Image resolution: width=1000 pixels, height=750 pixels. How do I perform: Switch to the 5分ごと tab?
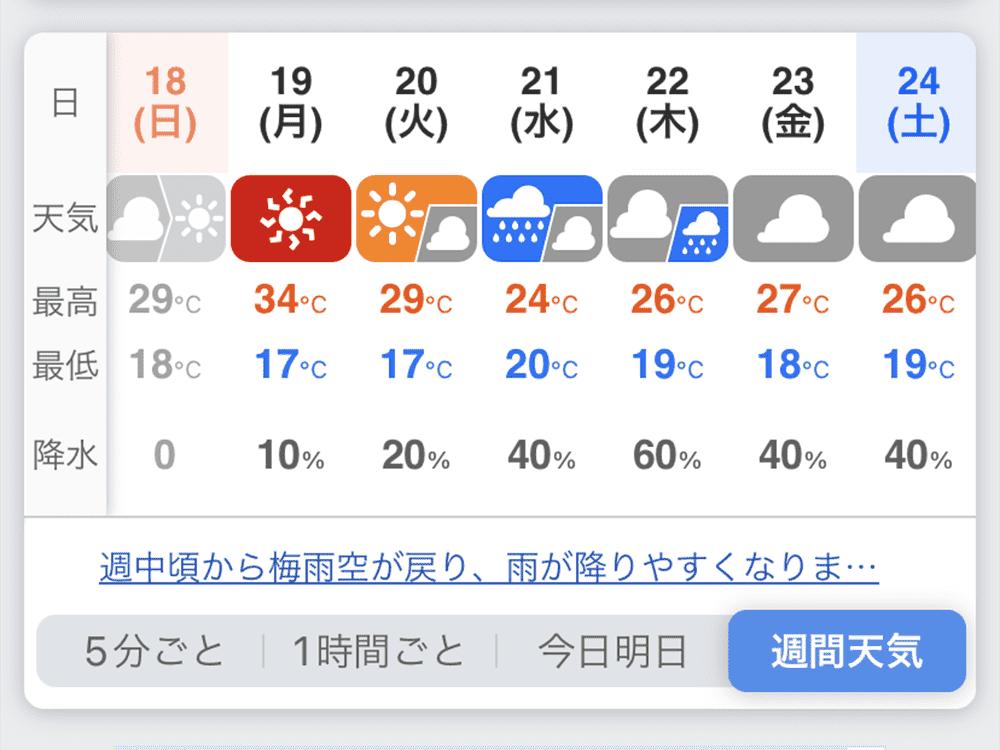point(154,651)
